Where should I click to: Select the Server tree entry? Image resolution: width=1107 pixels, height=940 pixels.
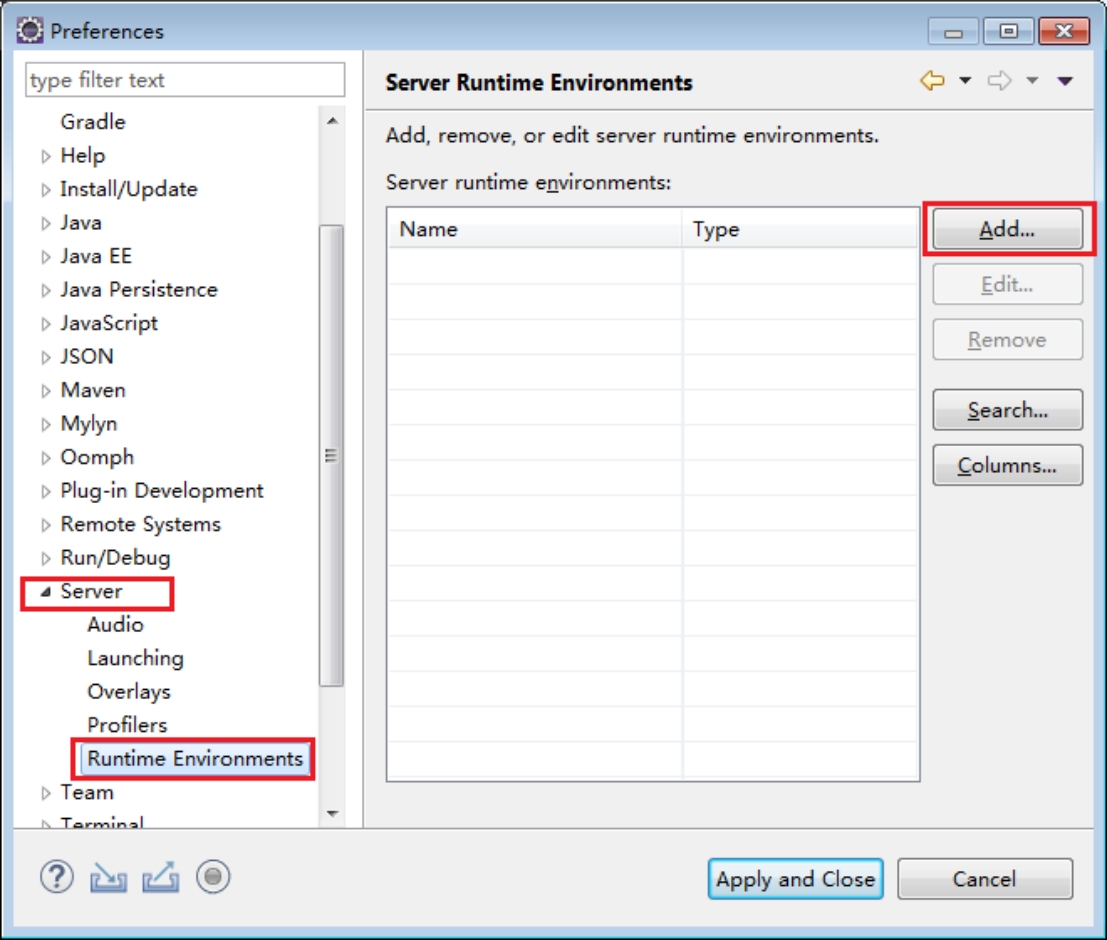tap(91, 591)
